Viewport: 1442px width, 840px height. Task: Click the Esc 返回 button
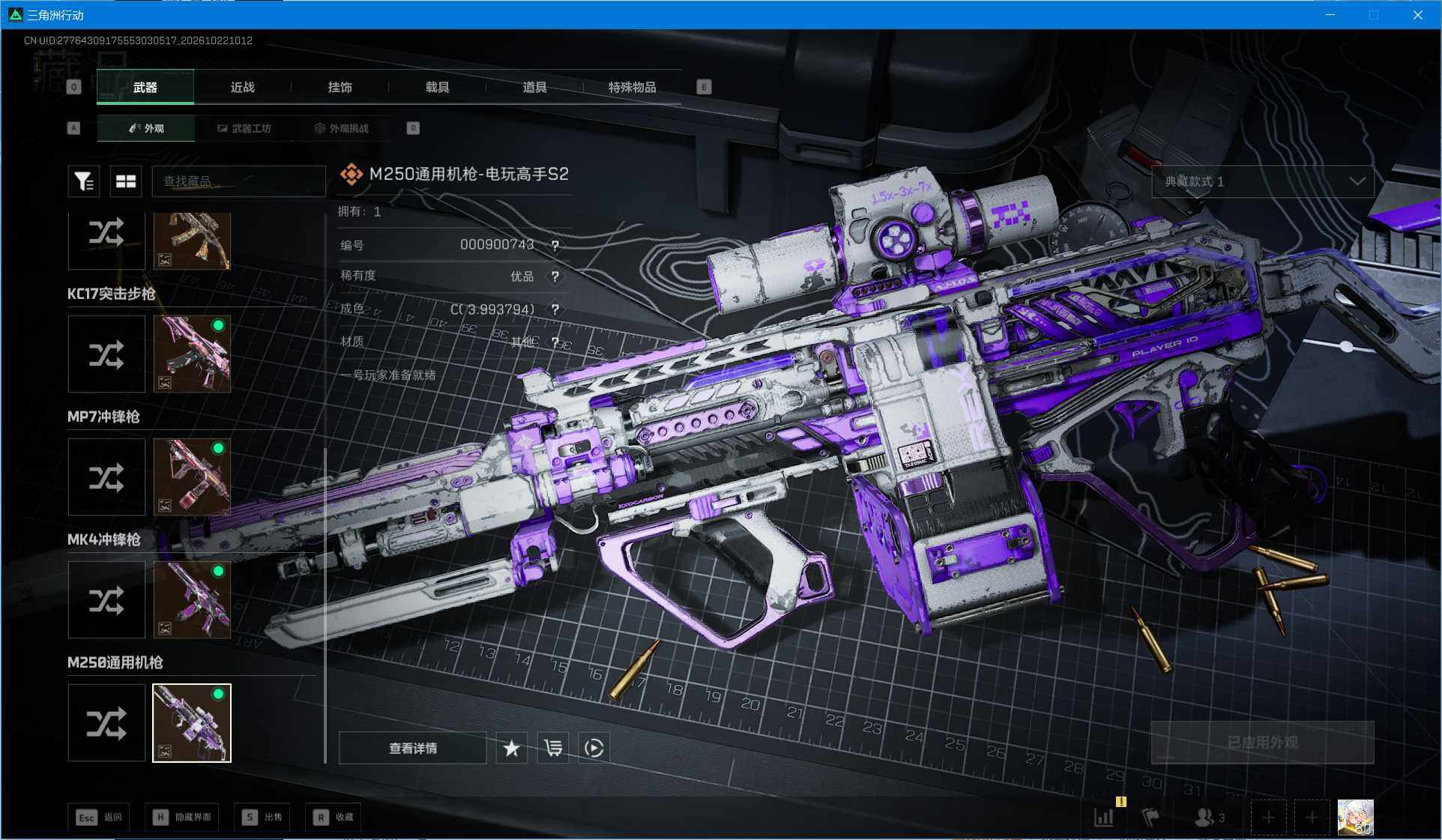pyautogui.click(x=100, y=818)
